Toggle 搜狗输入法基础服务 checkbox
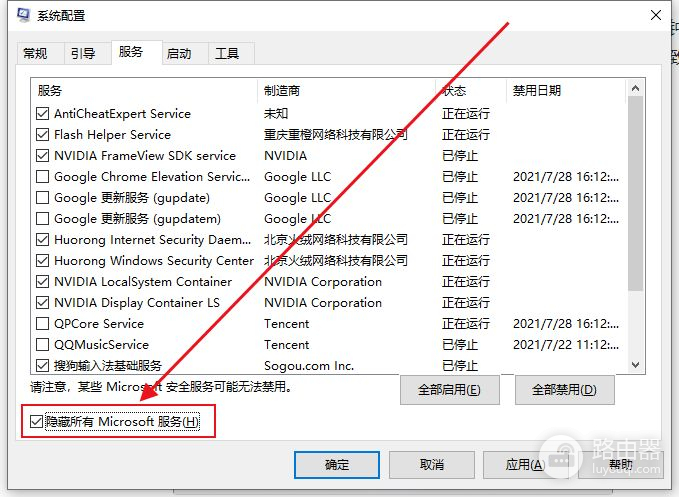Screen dimensions: 679x497 42,366
